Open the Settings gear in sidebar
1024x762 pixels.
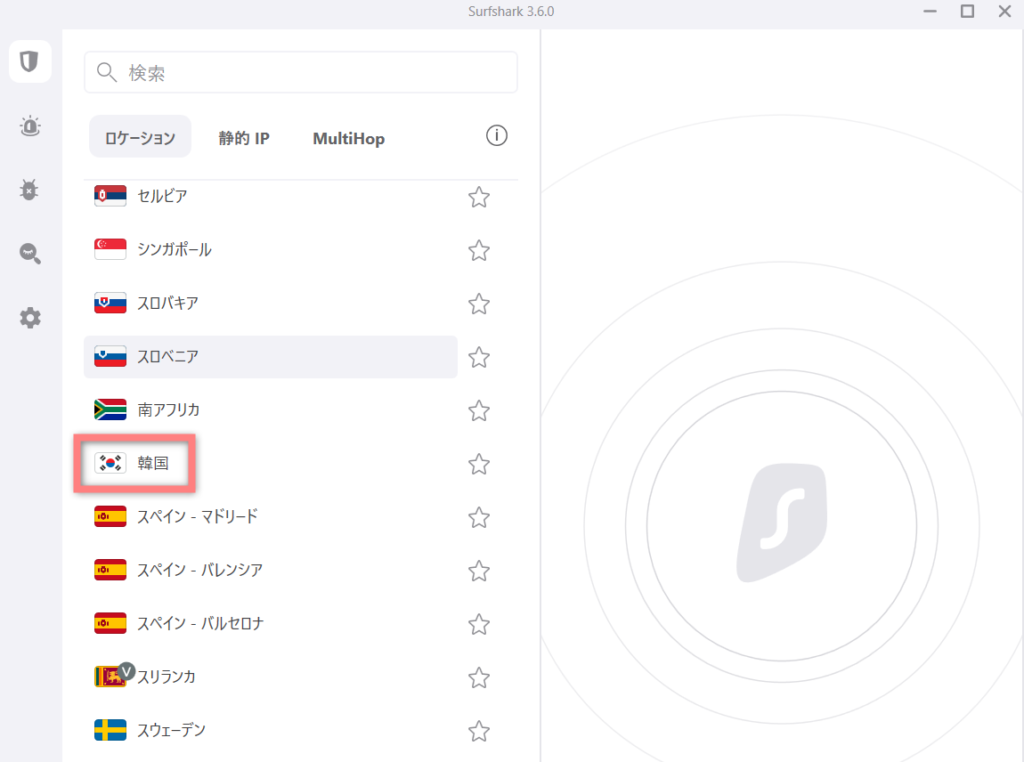pyautogui.click(x=30, y=318)
